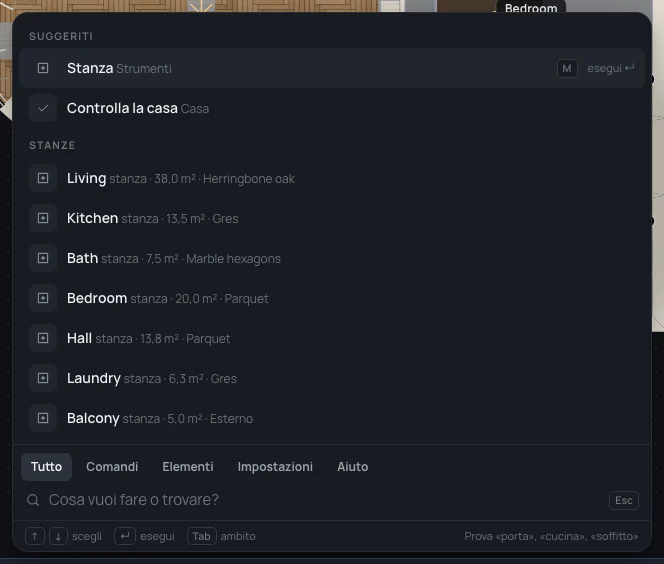
Task: Click the room icon next to Hall
Action: [43, 338]
